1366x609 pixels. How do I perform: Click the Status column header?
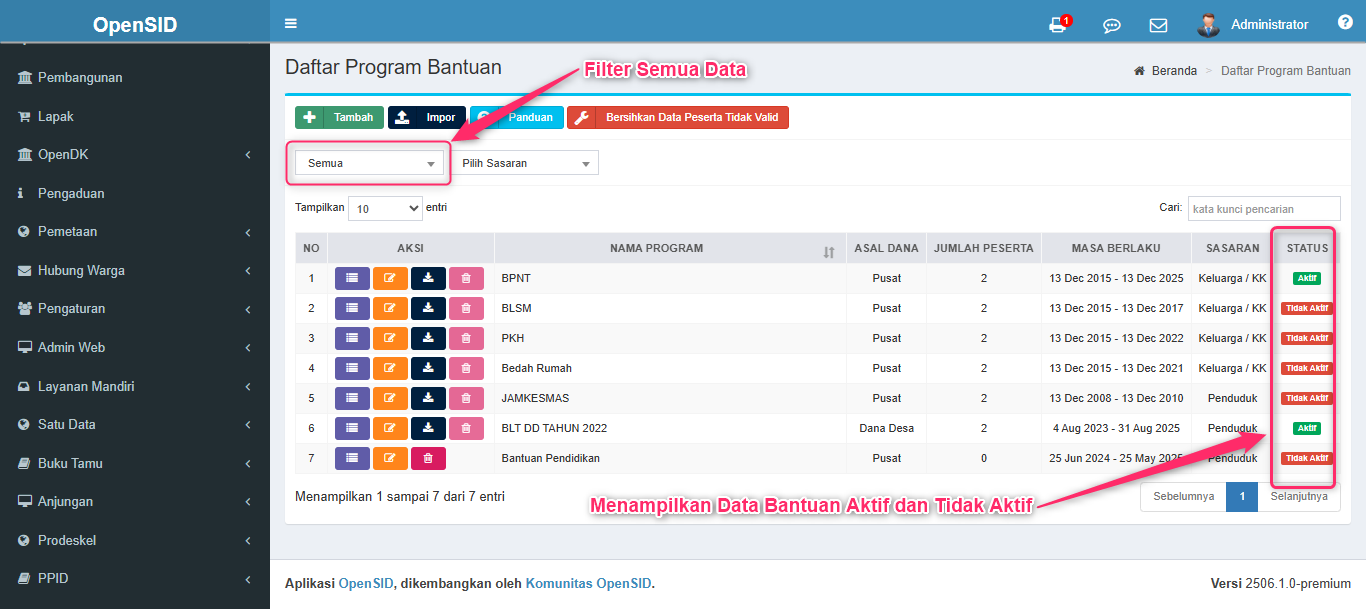1307,248
